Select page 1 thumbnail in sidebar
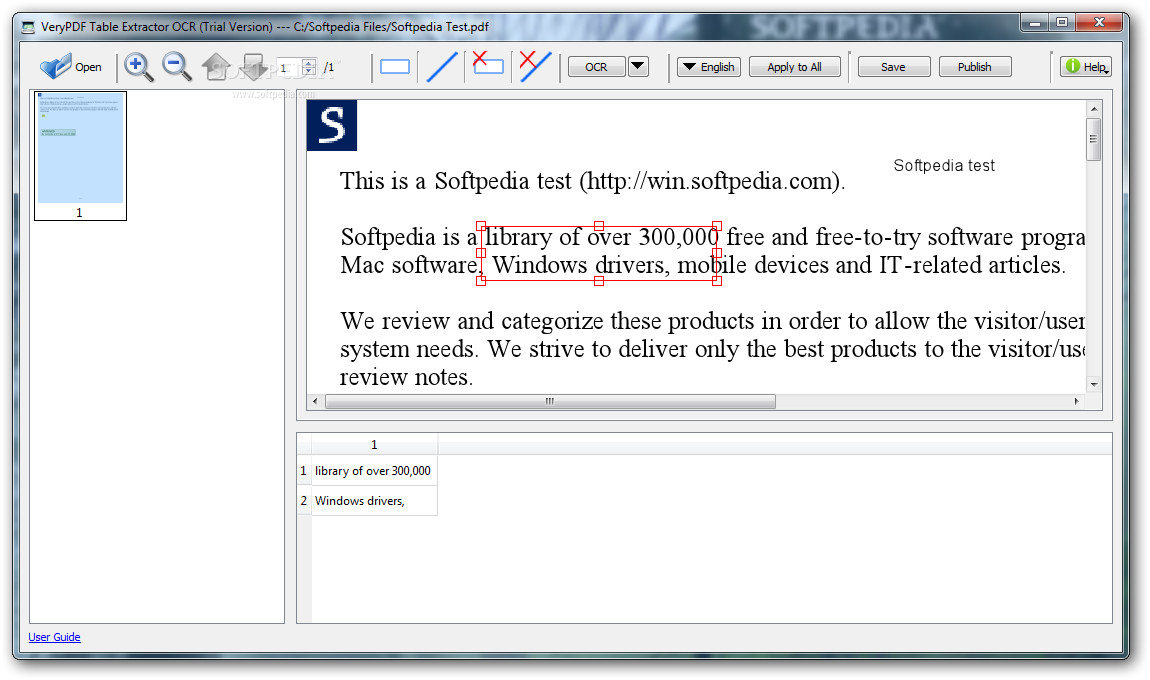The width and height of the screenshot is (1150, 680). click(x=80, y=156)
